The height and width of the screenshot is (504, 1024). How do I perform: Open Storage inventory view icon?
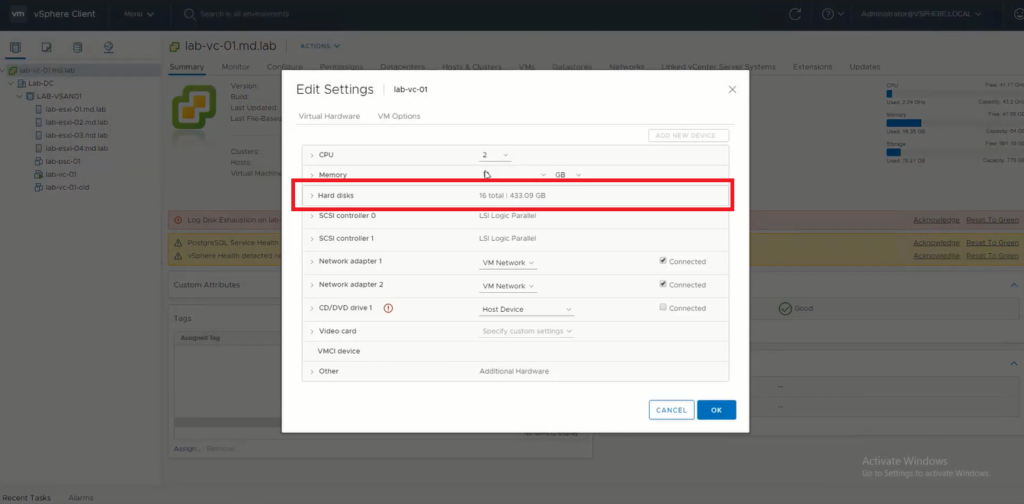pyautogui.click(x=78, y=47)
